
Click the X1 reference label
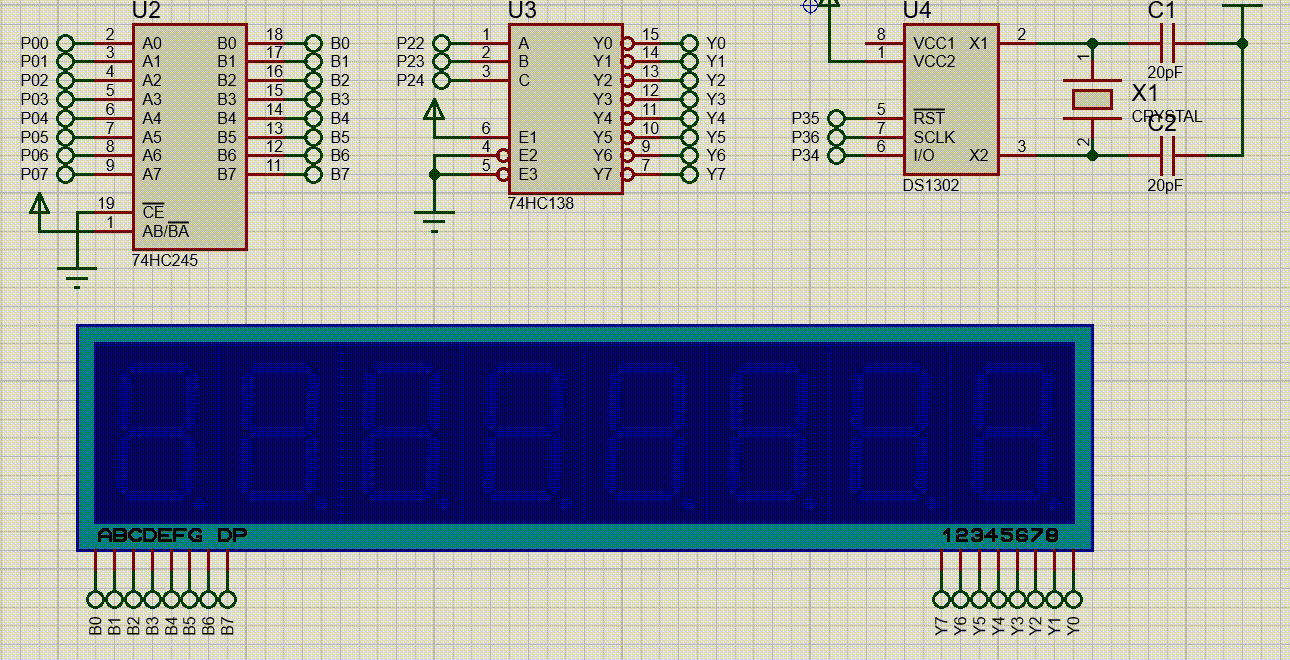pos(1146,93)
